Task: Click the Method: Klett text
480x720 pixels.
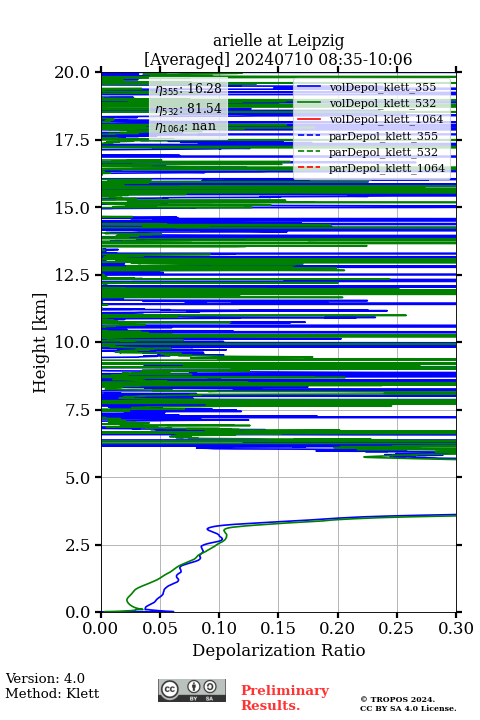Action: click(52, 693)
